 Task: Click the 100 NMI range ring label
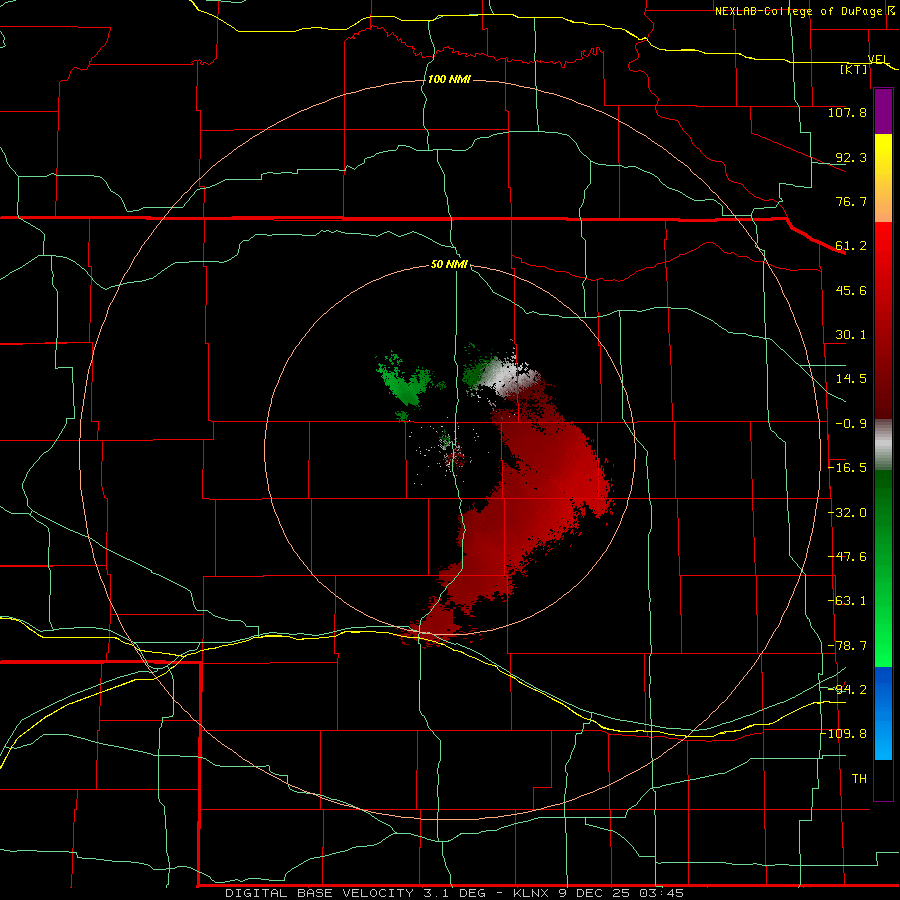(449, 79)
